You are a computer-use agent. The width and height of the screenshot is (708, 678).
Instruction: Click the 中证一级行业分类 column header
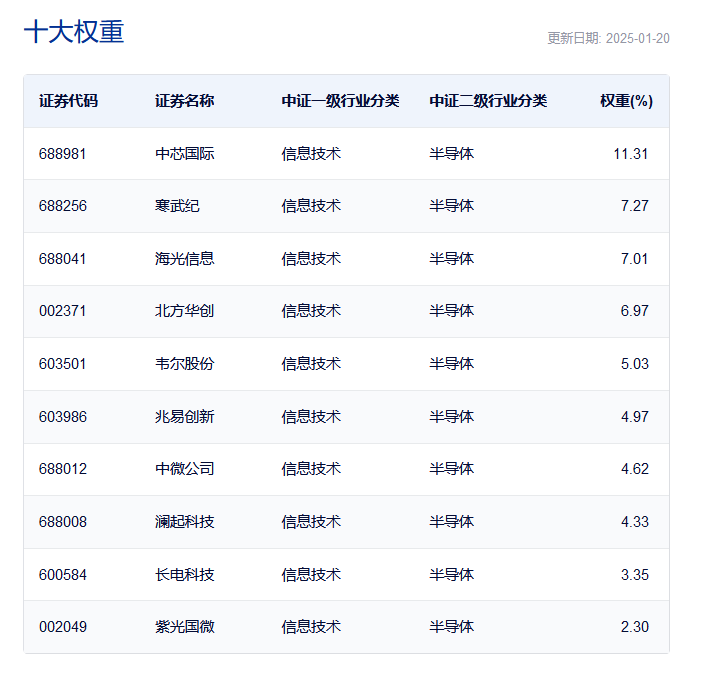340,101
